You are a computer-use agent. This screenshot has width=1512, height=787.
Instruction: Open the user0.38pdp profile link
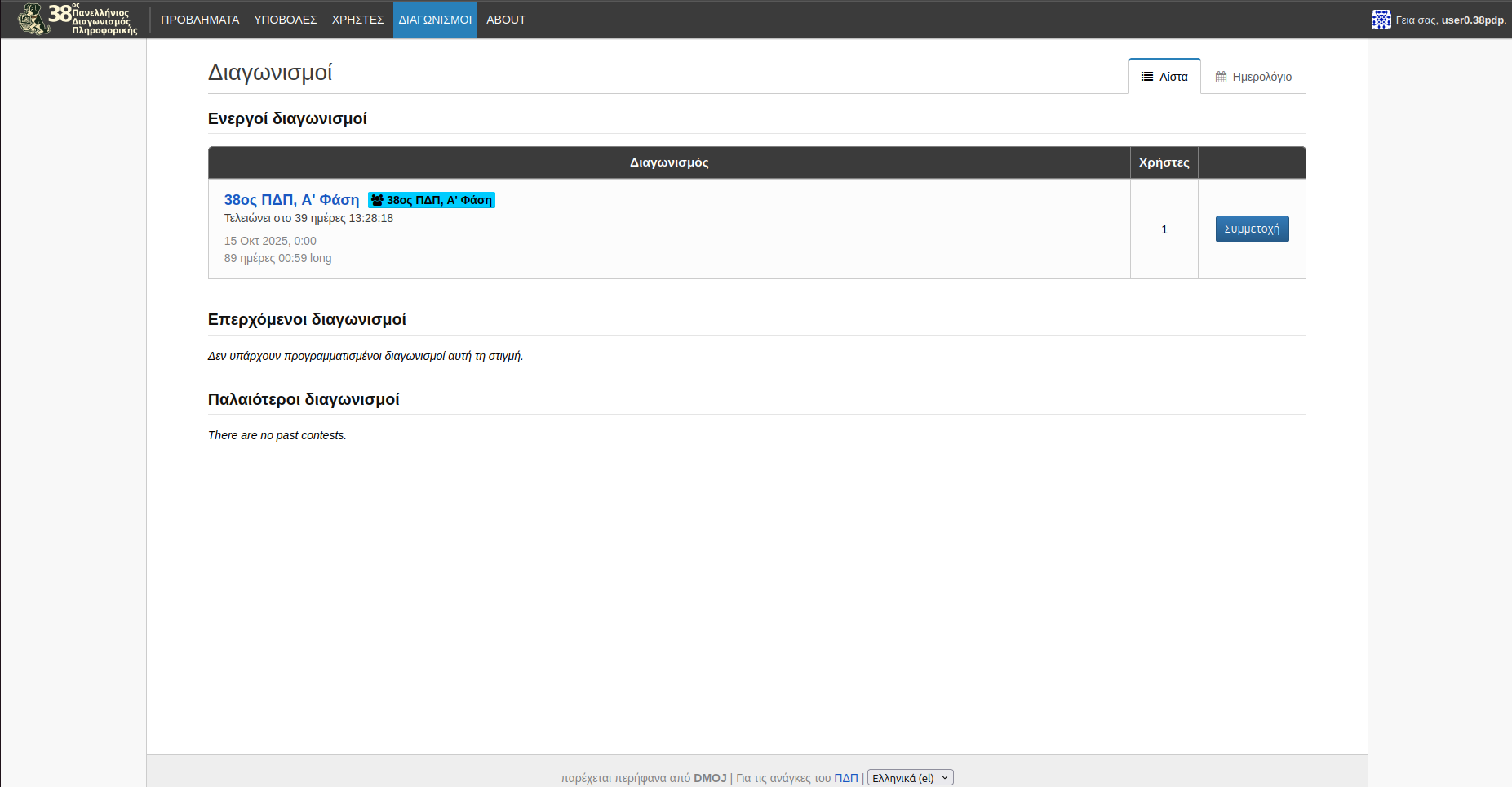(x=1472, y=20)
